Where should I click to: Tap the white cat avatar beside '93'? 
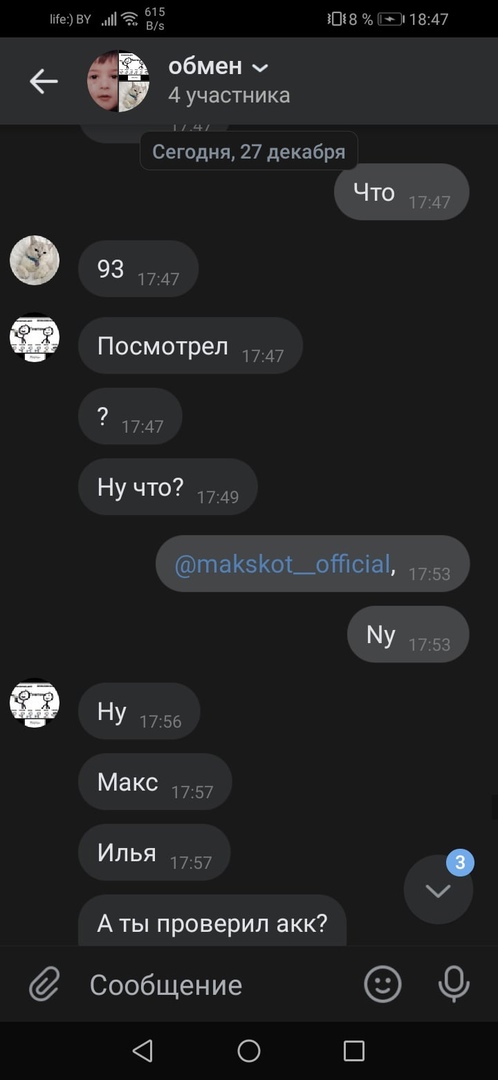[x=34, y=260]
